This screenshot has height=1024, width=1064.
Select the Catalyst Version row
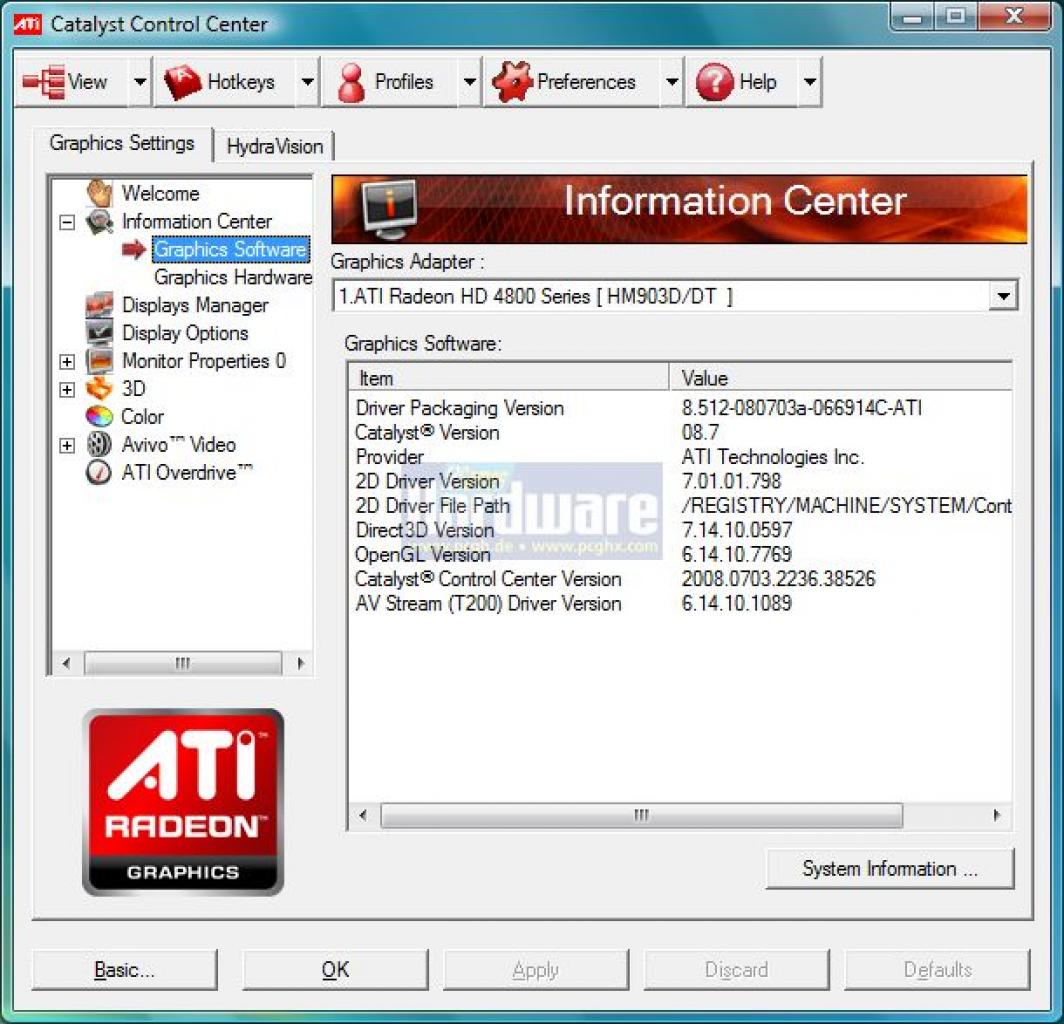pos(681,432)
